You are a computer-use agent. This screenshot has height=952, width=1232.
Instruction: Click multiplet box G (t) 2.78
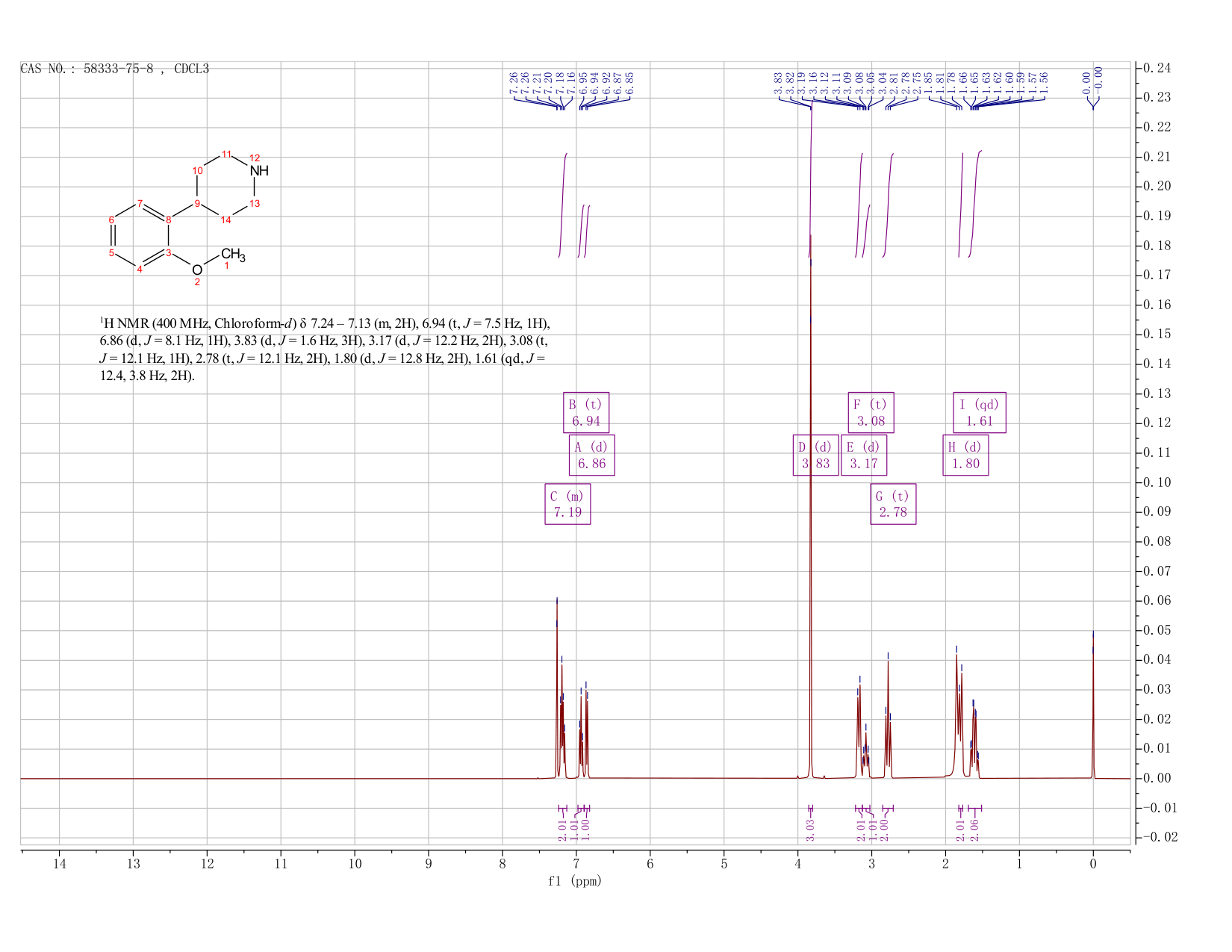[893, 504]
